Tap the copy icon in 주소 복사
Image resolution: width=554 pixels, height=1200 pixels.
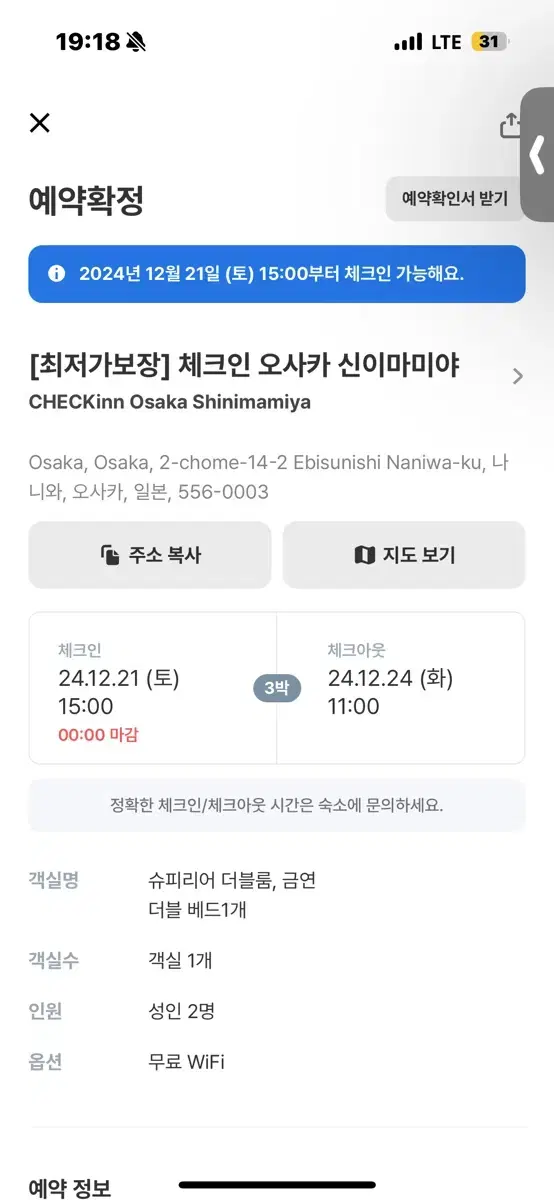[110, 555]
